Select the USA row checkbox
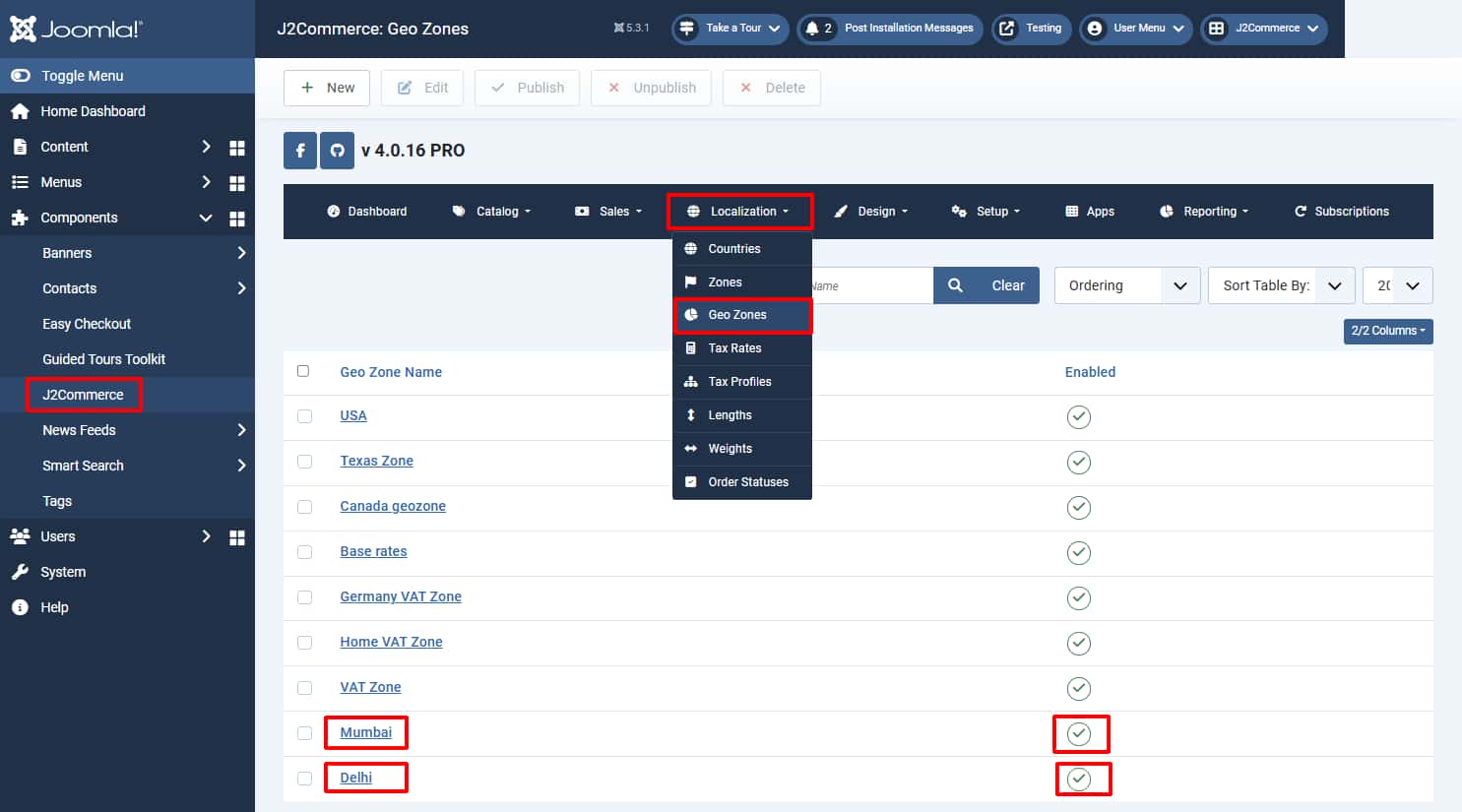The image size is (1462, 812). pos(305,416)
